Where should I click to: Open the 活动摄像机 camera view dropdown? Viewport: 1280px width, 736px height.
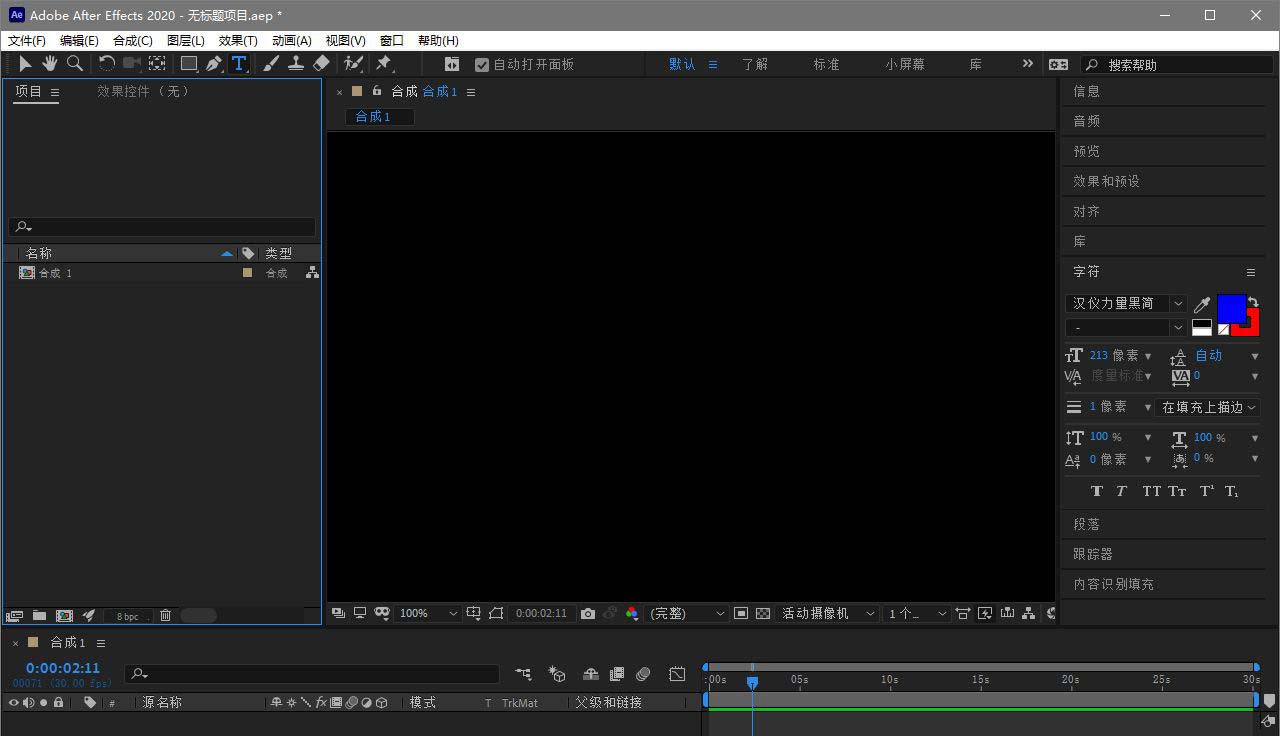[x=828, y=613]
